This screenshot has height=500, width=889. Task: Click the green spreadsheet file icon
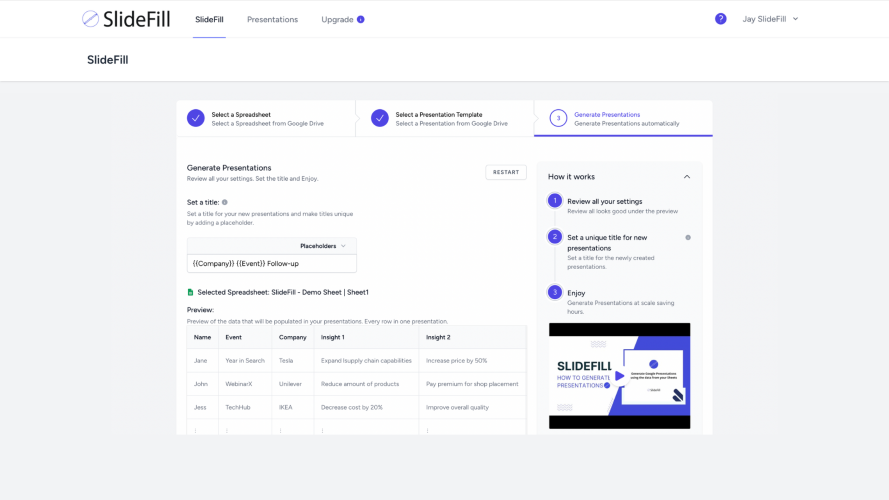pos(190,292)
